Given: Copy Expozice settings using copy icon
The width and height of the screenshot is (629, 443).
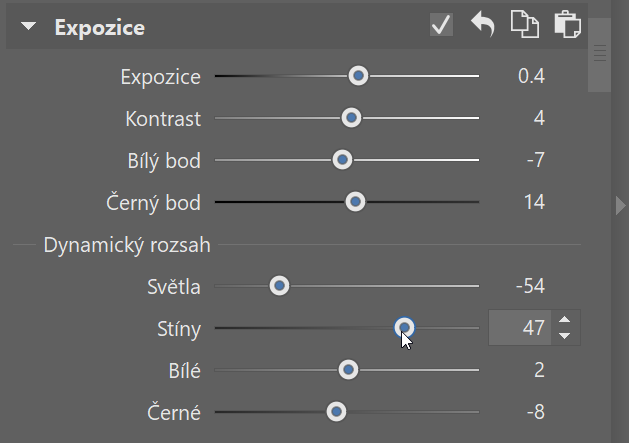Looking at the screenshot, I should tap(525, 24).
